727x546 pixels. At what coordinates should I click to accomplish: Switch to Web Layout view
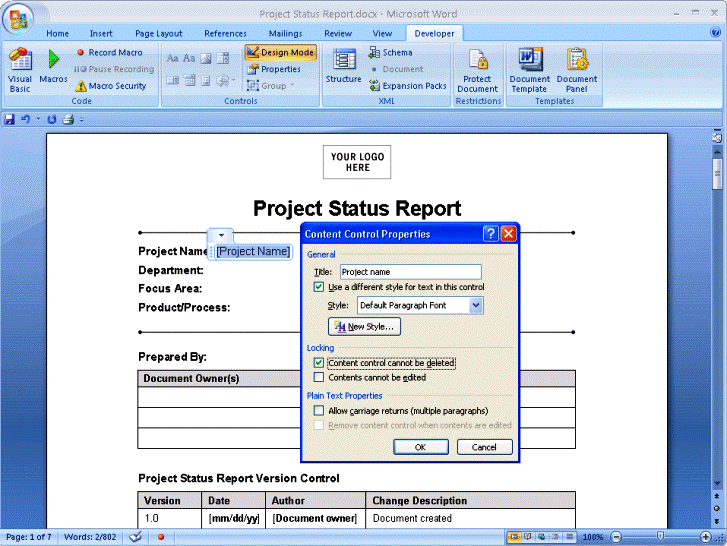(541, 537)
